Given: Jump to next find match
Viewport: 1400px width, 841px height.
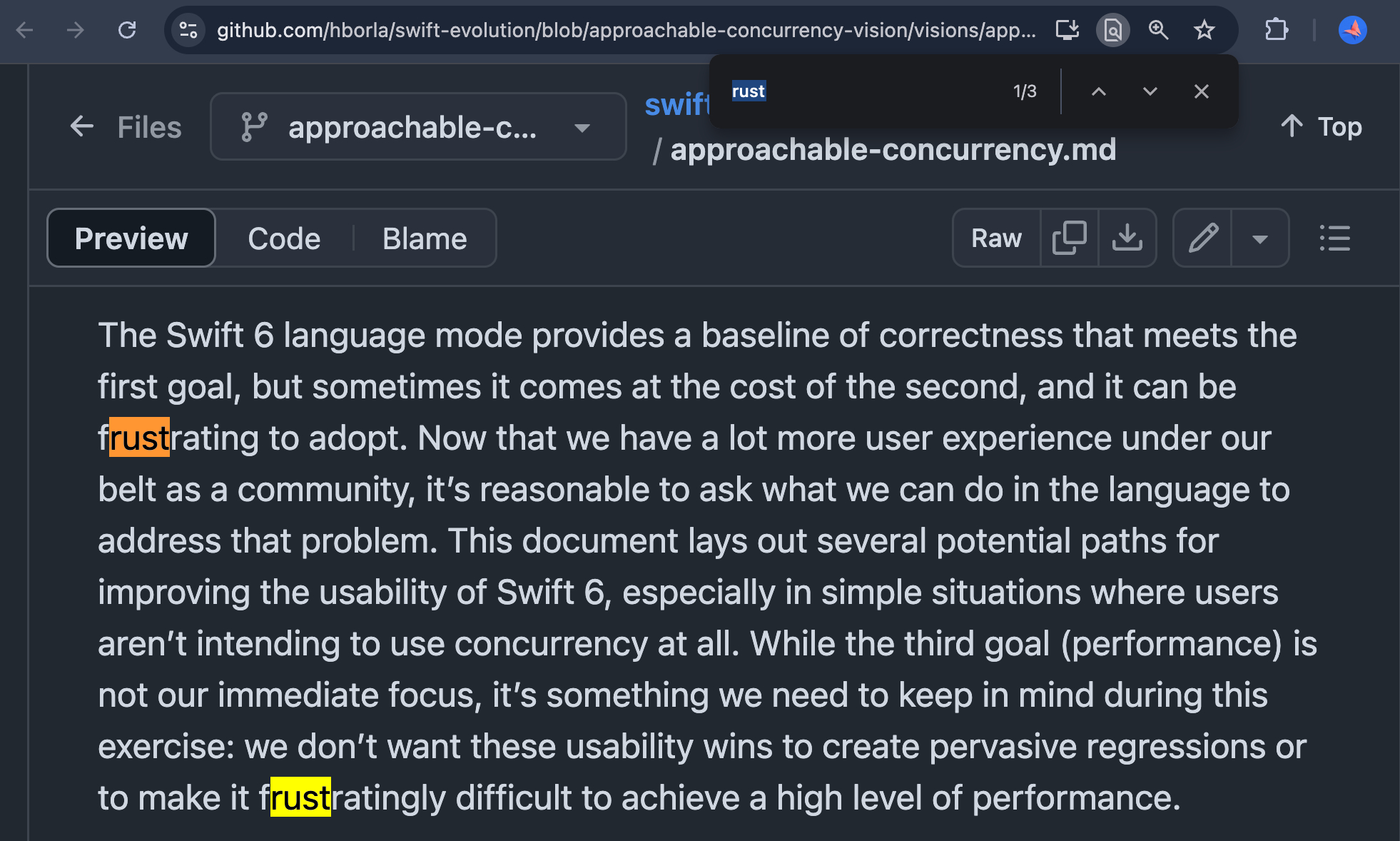Looking at the screenshot, I should pyautogui.click(x=1150, y=91).
